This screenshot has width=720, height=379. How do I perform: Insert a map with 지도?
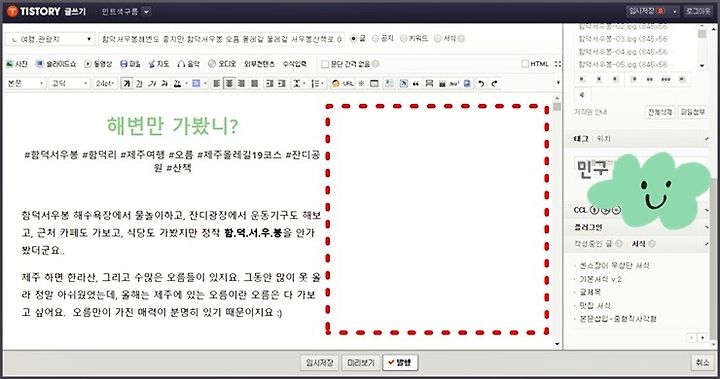pos(159,64)
